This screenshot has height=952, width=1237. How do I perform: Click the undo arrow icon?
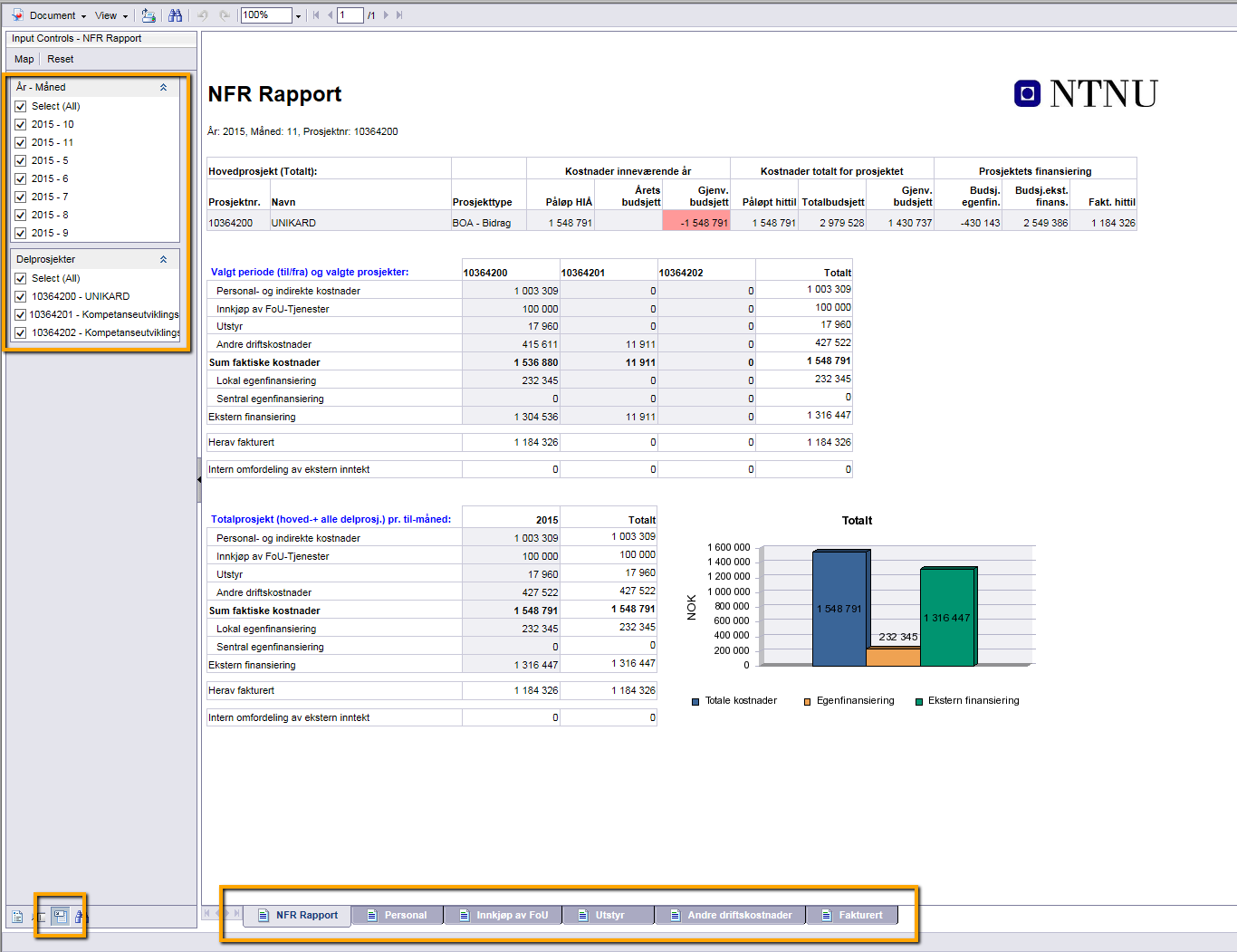tap(203, 15)
